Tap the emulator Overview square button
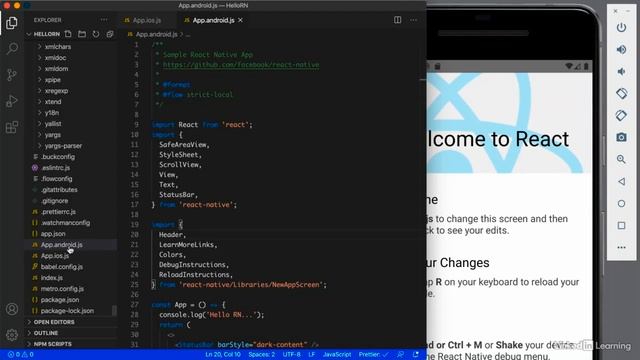 point(621,225)
